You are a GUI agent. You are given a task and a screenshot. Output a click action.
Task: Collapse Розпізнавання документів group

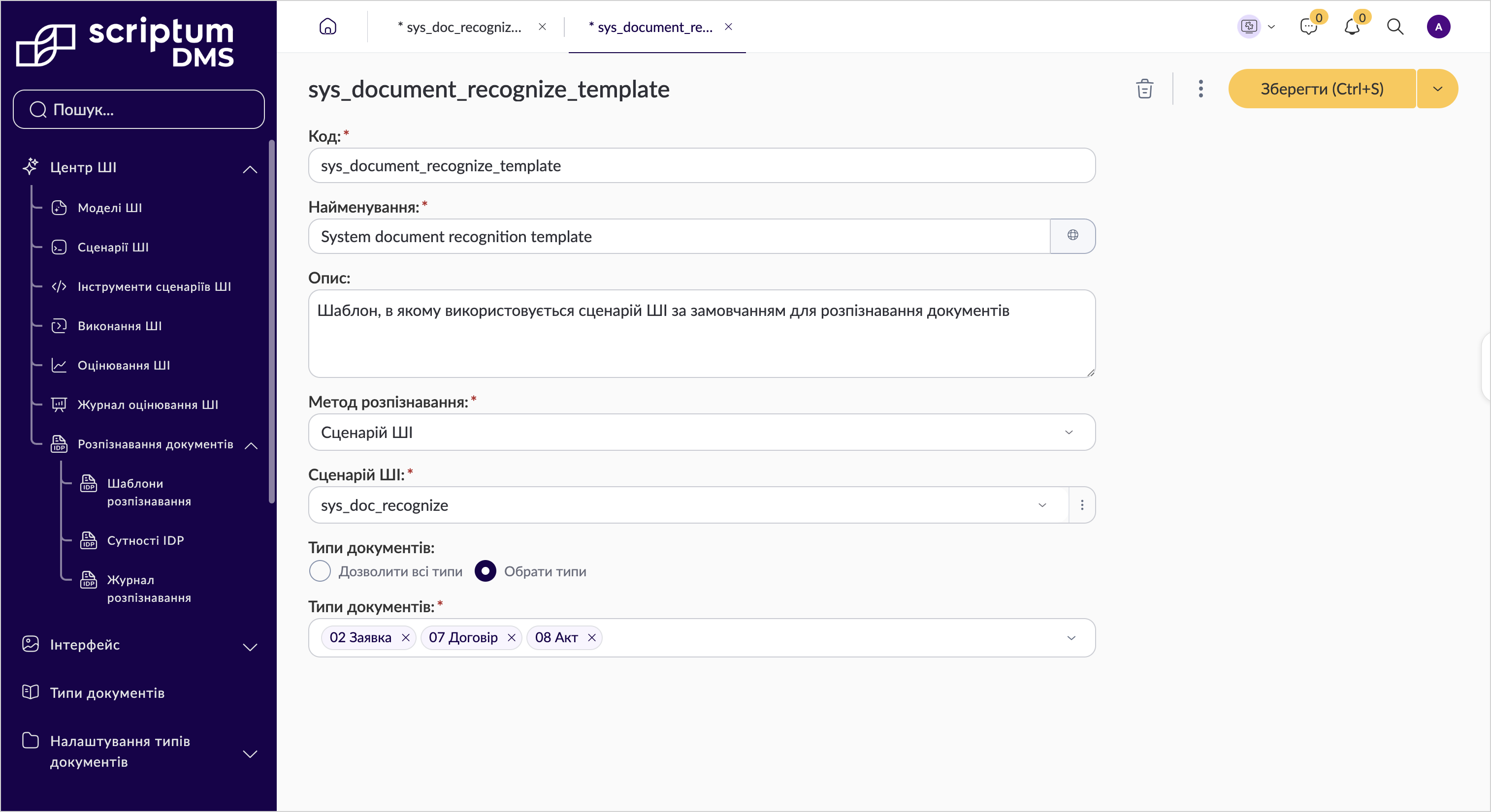[251, 445]
